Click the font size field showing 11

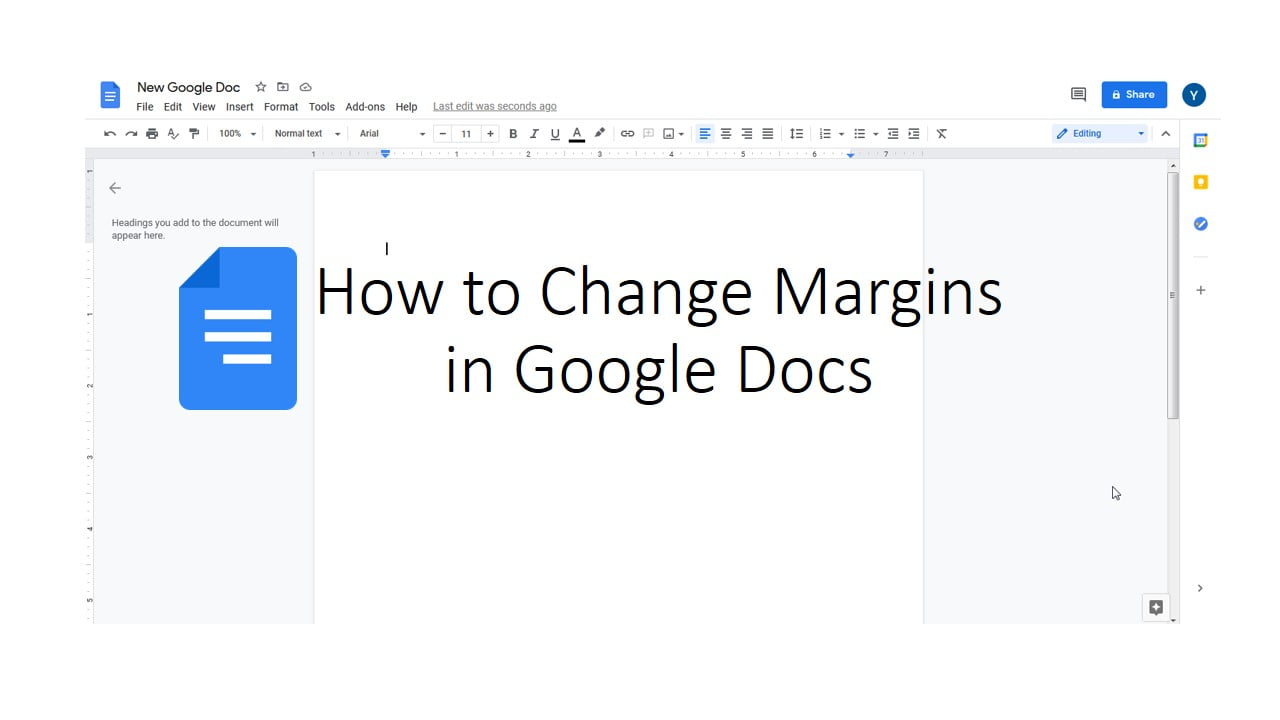[466, 134]
